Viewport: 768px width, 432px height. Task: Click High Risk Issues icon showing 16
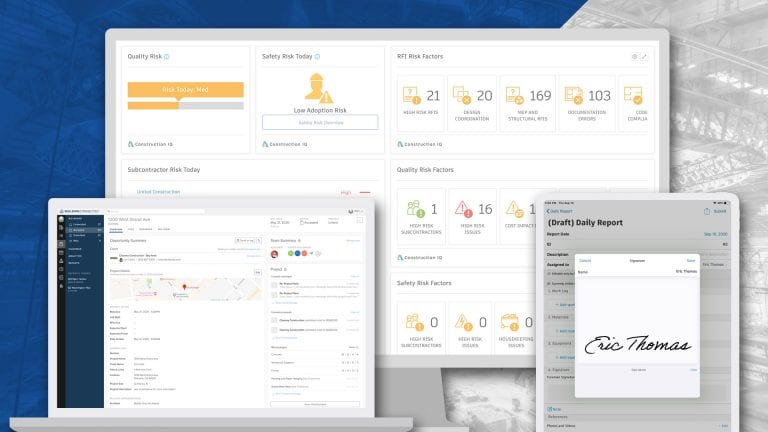(x=463, y=209)
